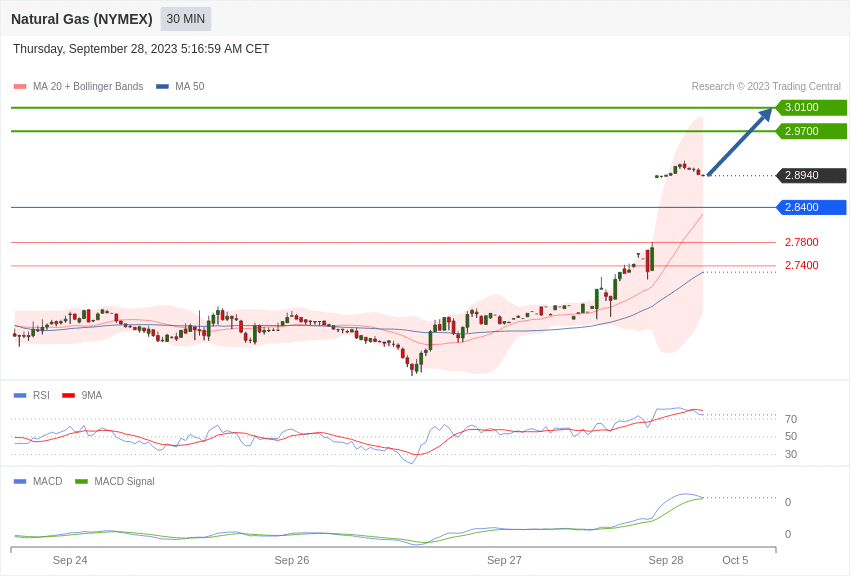Click the black 2.8940 current price tag
This screenshot has width=850, height=576.
[x=811, y=176]
